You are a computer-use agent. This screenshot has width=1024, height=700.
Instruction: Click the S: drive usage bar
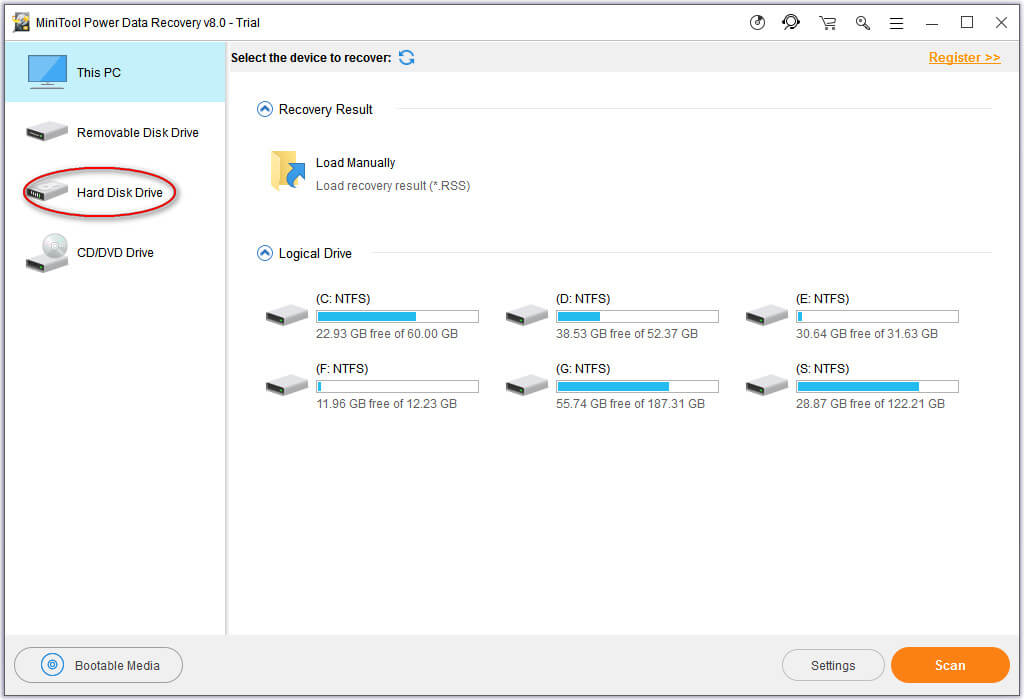[877, 387]
